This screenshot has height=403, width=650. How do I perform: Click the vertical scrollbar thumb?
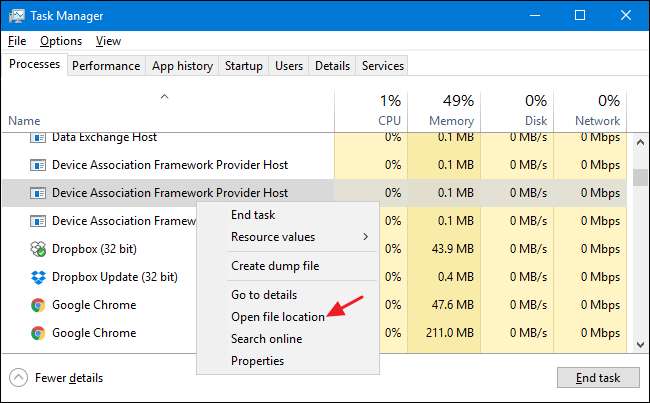[x=640, y=178]
